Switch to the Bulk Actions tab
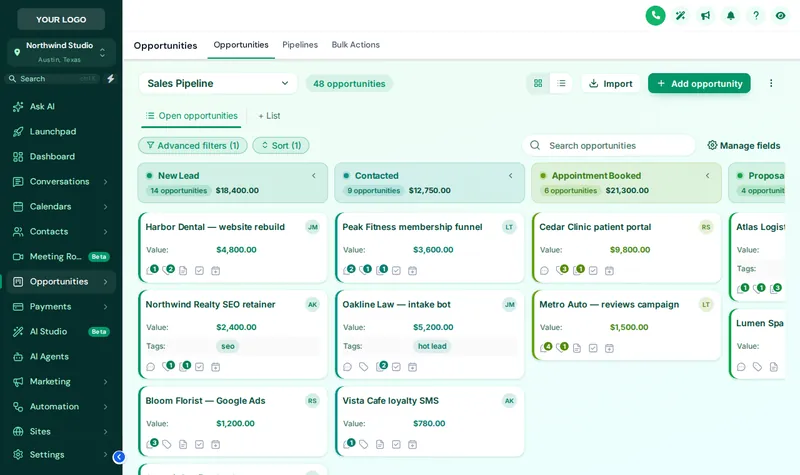The width and height of the screenshot is (800, 475). coord(356,45)
